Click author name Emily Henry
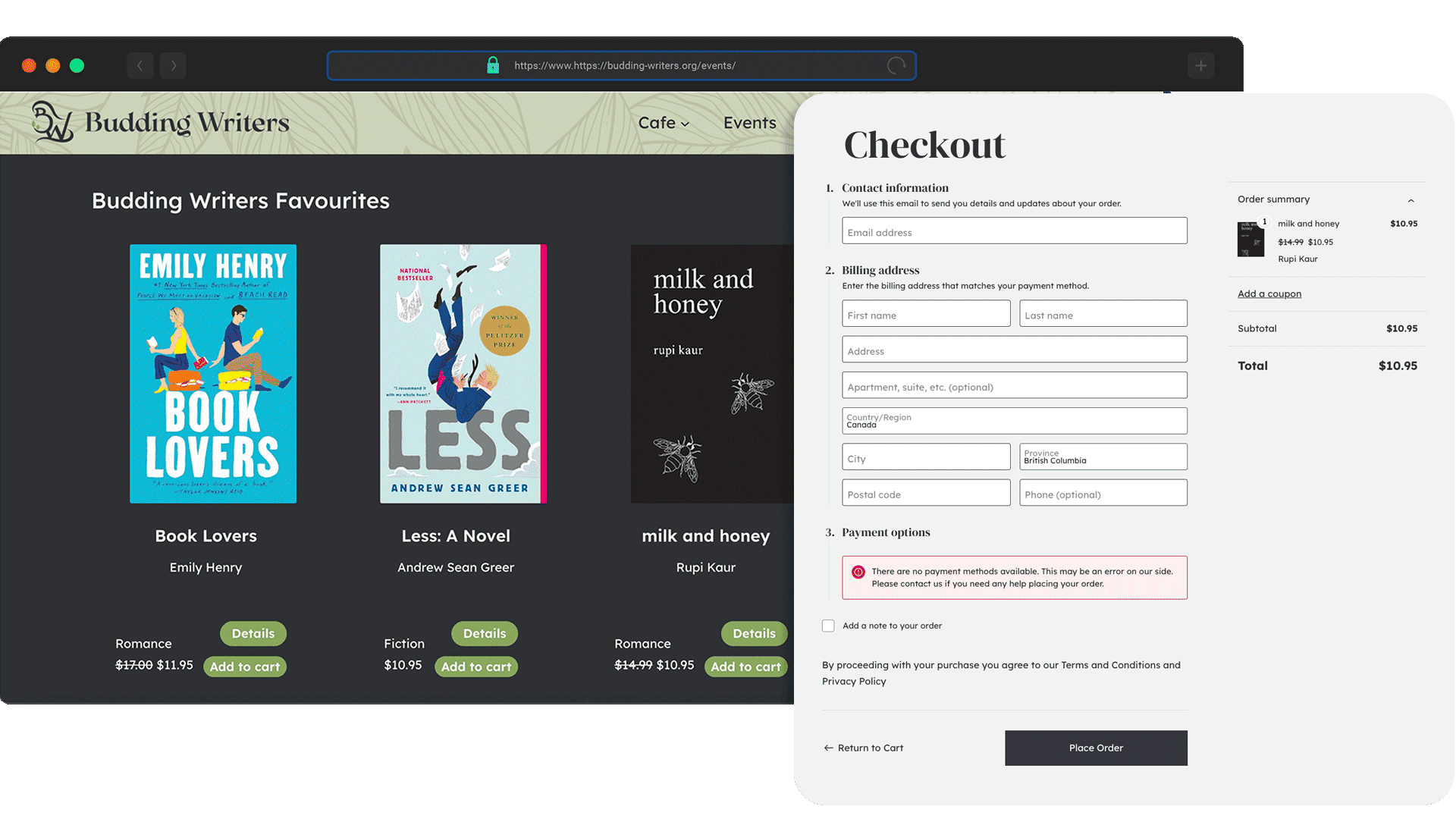1456x819 pixels. click(x=206, y=568)
